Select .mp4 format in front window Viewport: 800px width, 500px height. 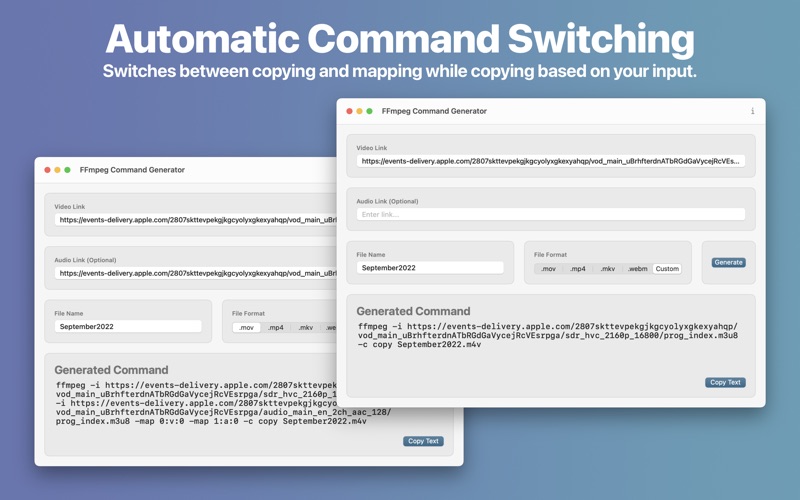(x=578, y=269)
